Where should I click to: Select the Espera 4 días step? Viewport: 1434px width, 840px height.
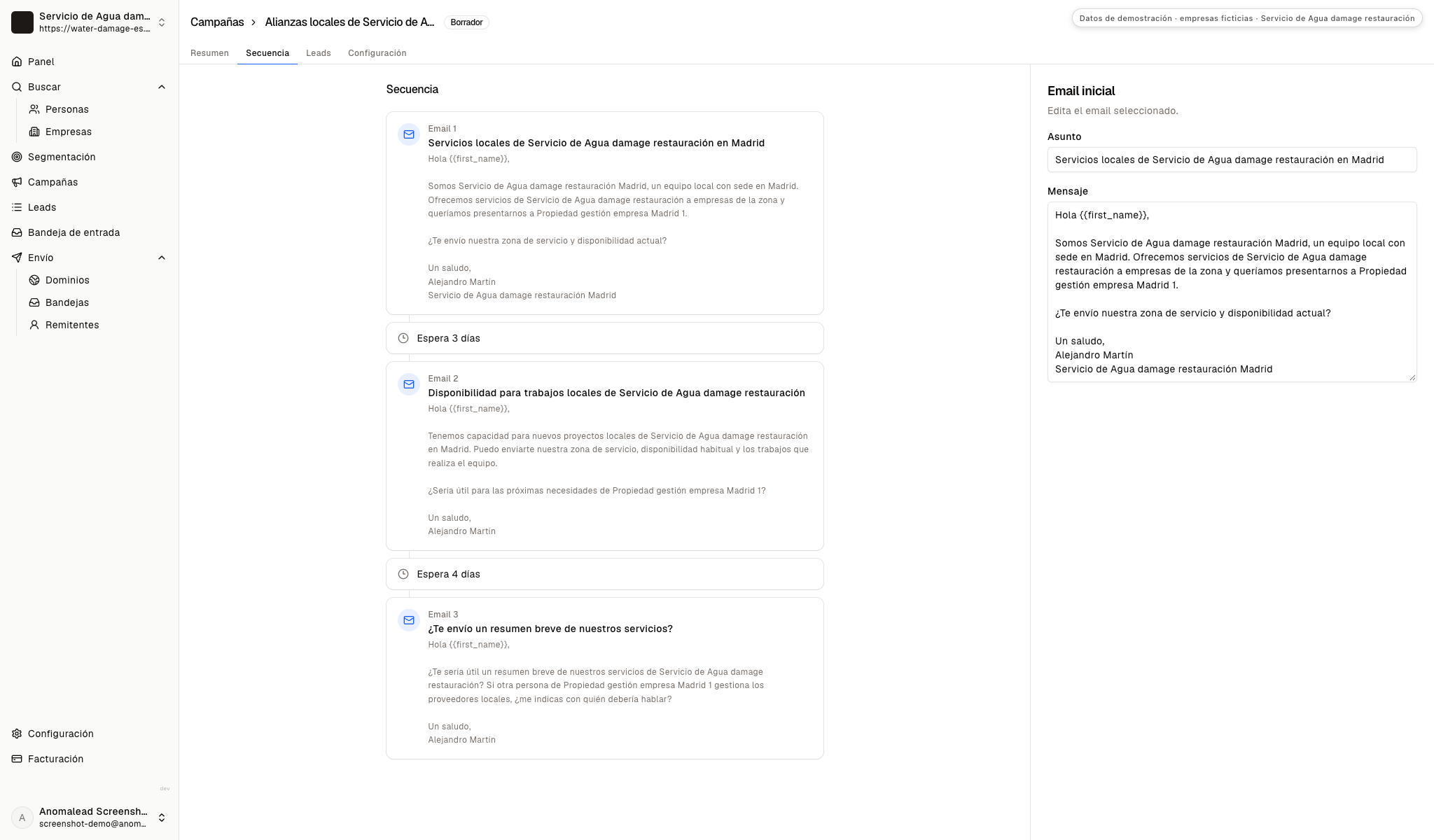(x=605, y=574)
